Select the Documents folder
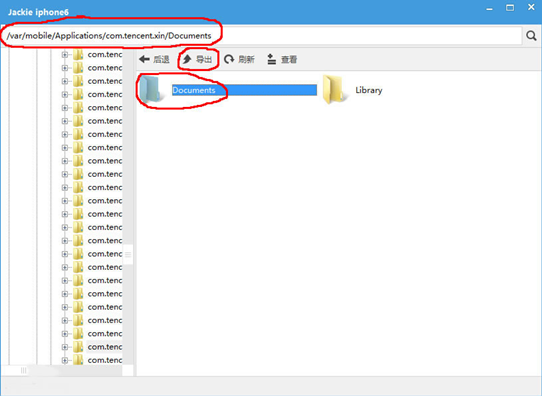 tap(227, 90)
